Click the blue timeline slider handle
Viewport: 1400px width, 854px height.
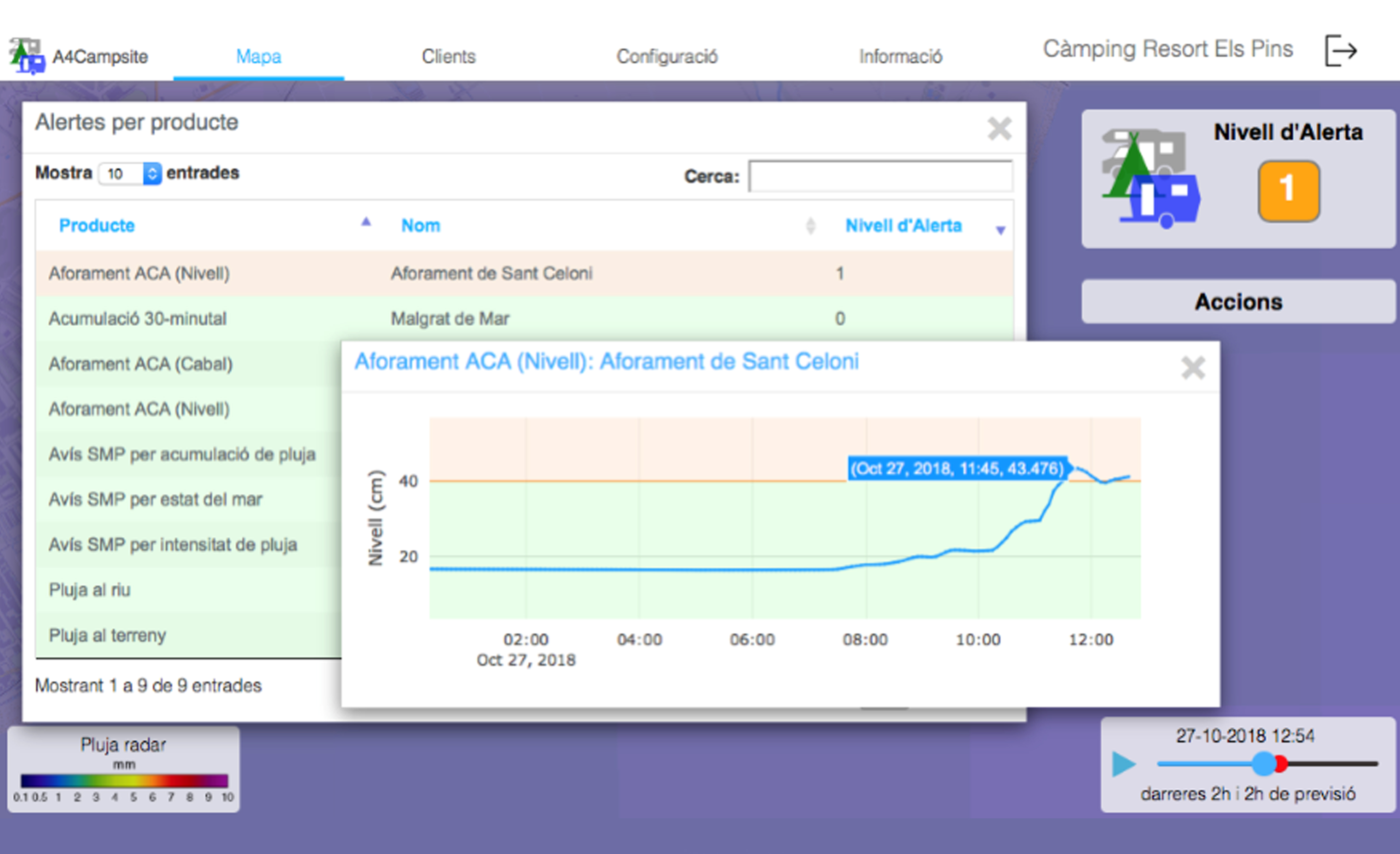tap(1264, 764)
